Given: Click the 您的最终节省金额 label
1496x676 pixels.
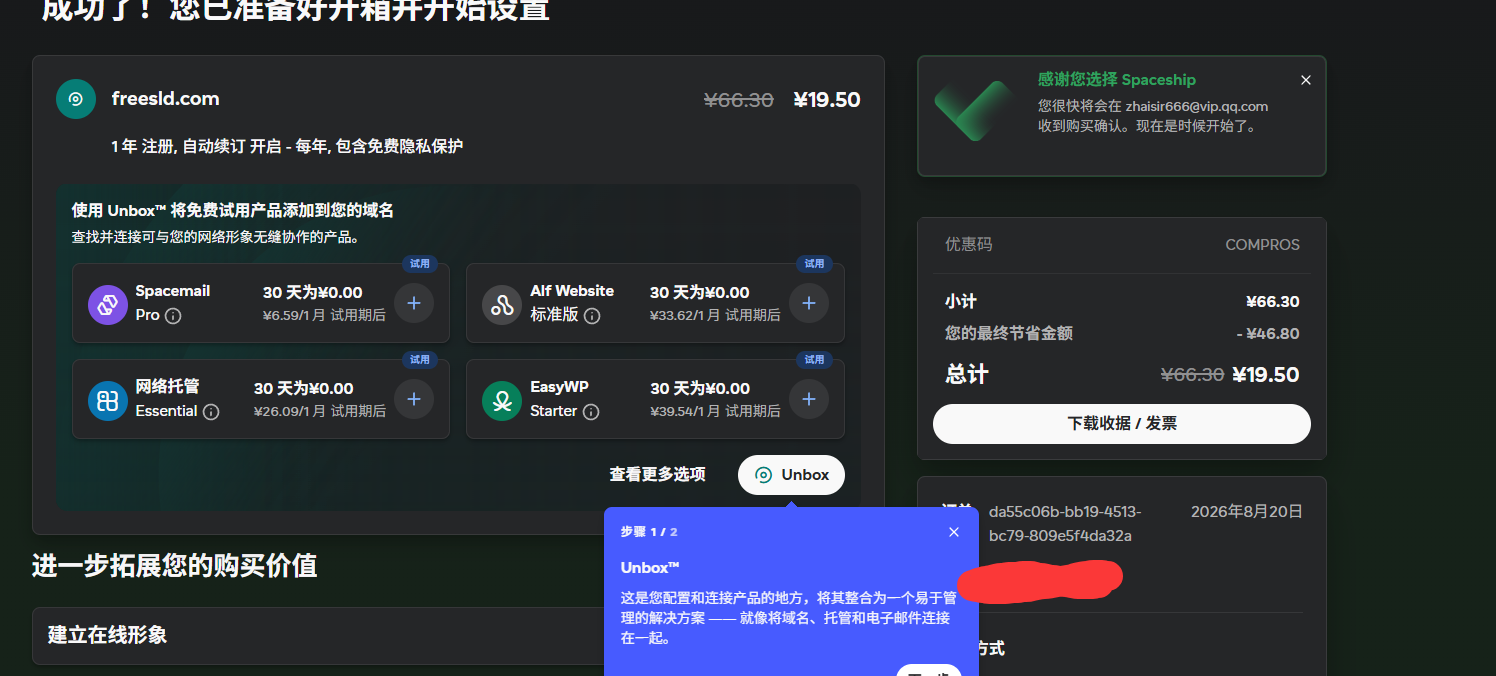Looking at the screenshot, I should pyautogui.click(x=1009, y=334).
